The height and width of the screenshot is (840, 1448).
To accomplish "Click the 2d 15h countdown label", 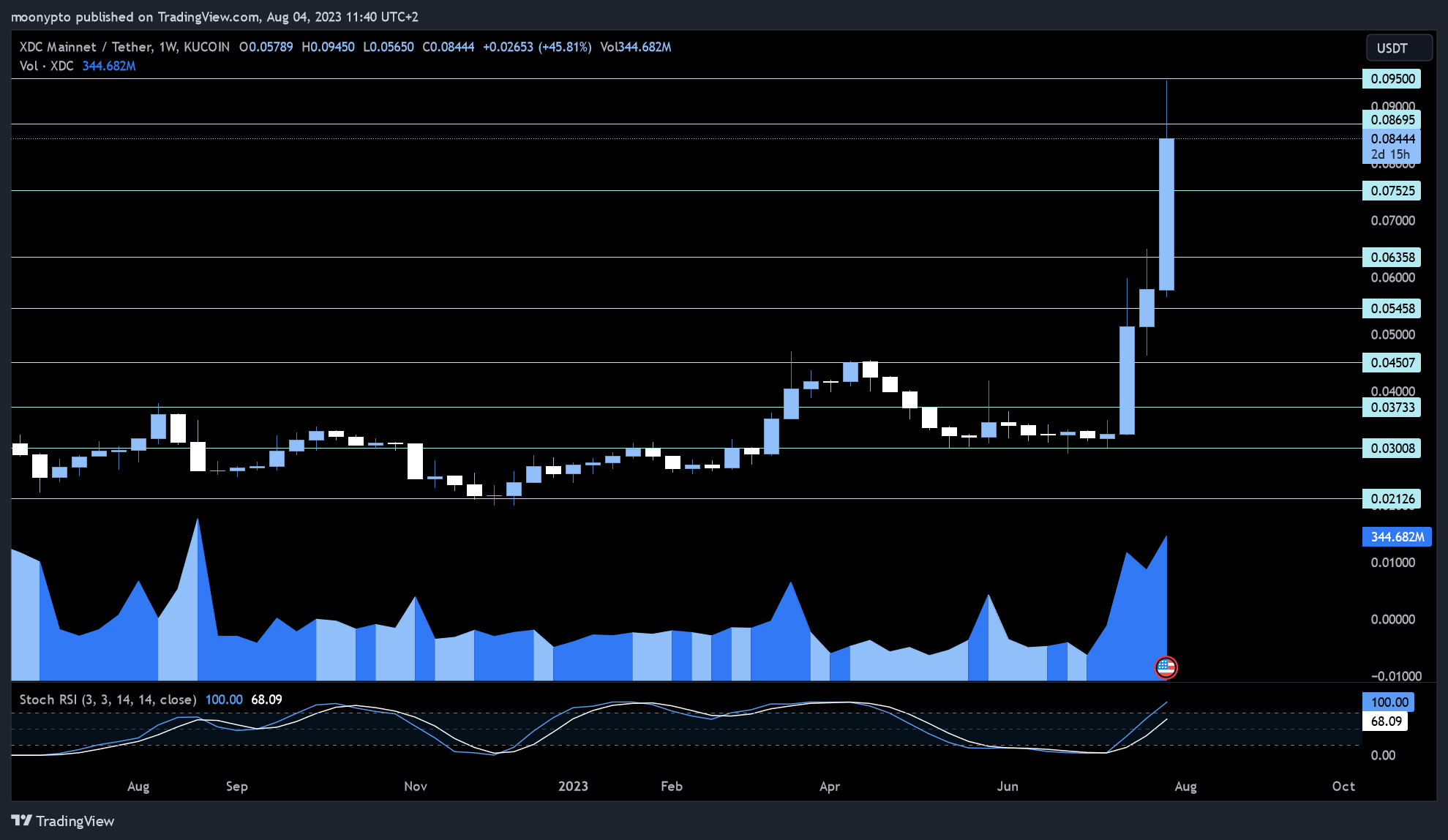I will click(x=1392, y=154).
